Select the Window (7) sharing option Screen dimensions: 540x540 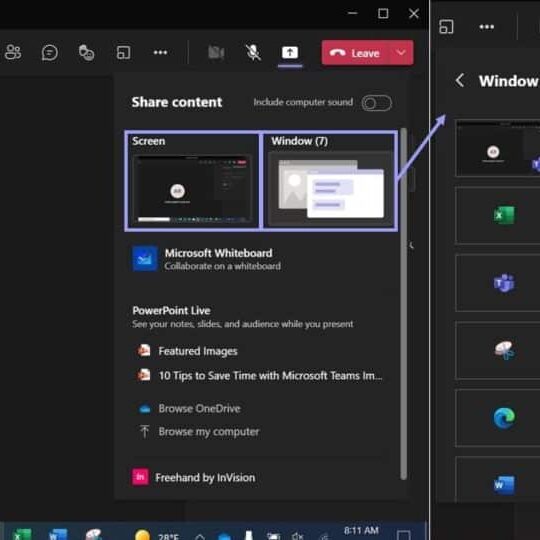click(330, 180)
